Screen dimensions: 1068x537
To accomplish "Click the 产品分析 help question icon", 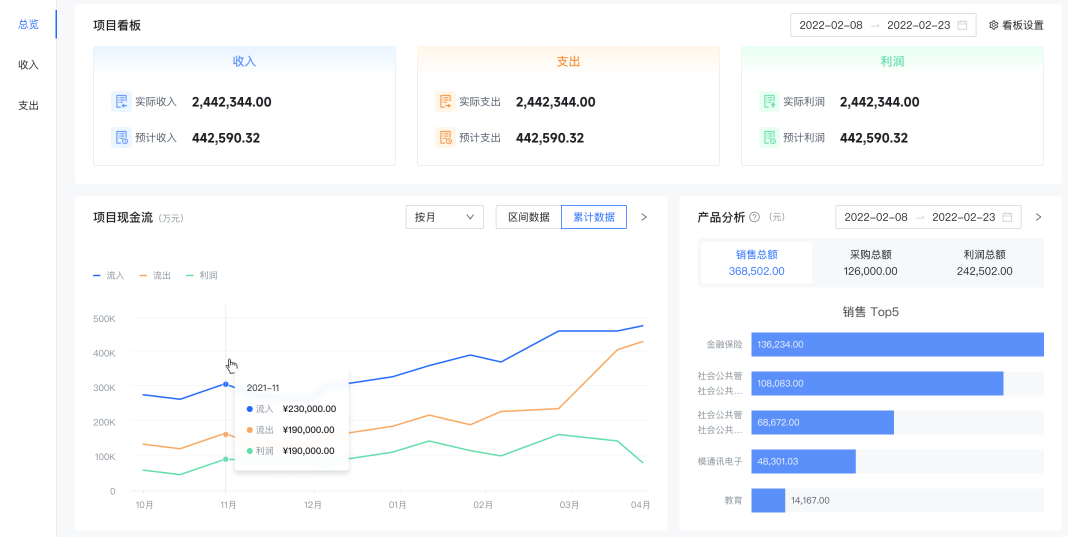I will (x=755, y=217).
